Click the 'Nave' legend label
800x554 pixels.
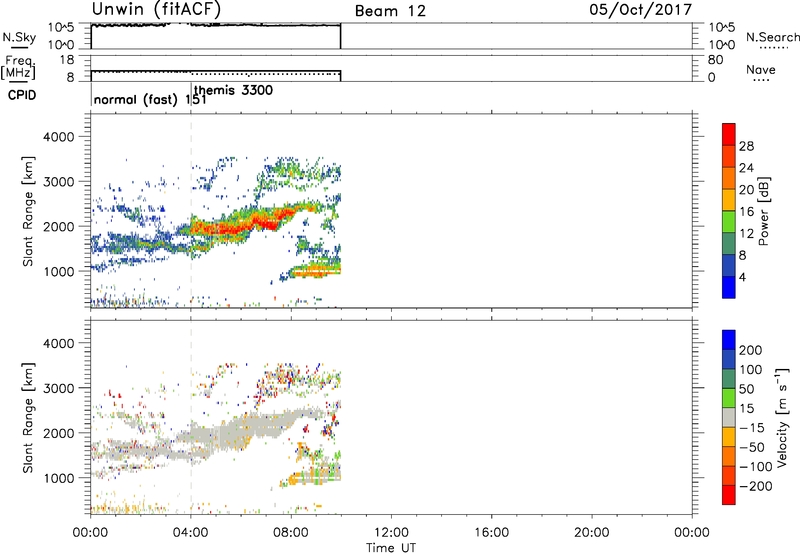pos(761,69)
